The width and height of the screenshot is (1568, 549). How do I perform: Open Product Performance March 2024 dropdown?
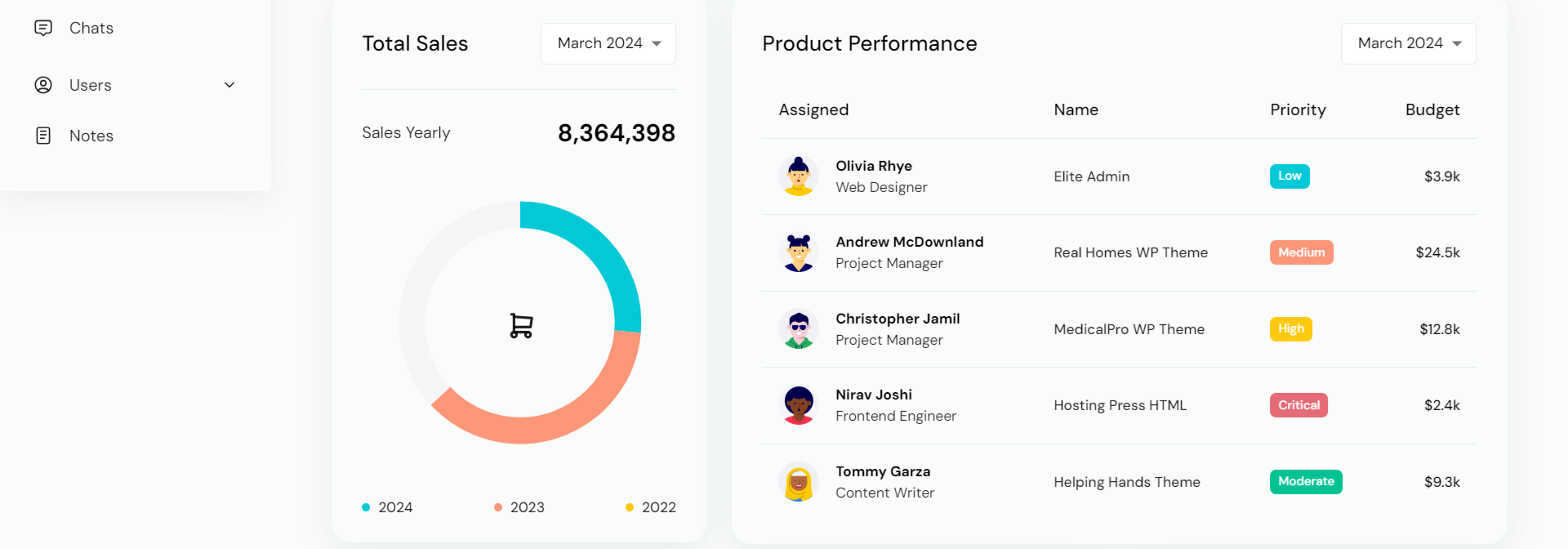(x=1408, y=43)
